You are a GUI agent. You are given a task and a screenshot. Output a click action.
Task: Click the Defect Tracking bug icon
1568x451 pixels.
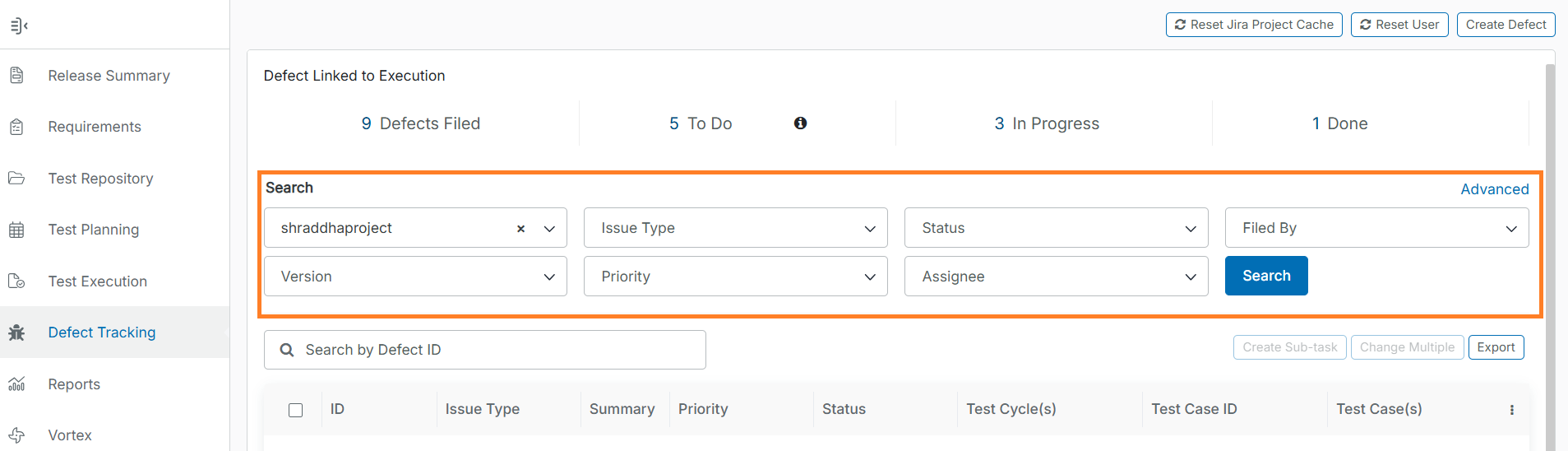[16, 332]
